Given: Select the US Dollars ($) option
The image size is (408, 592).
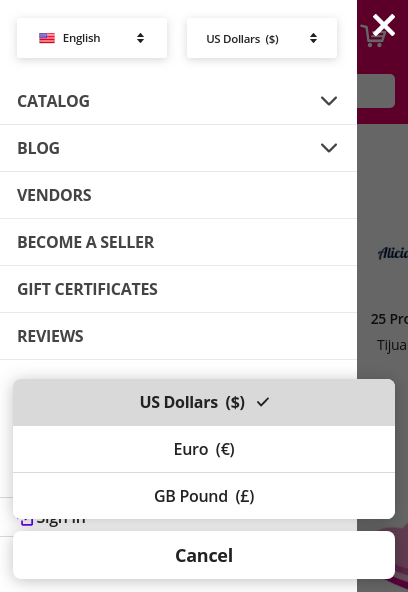Looking at the screenshot, I should (x=204, y=402).
